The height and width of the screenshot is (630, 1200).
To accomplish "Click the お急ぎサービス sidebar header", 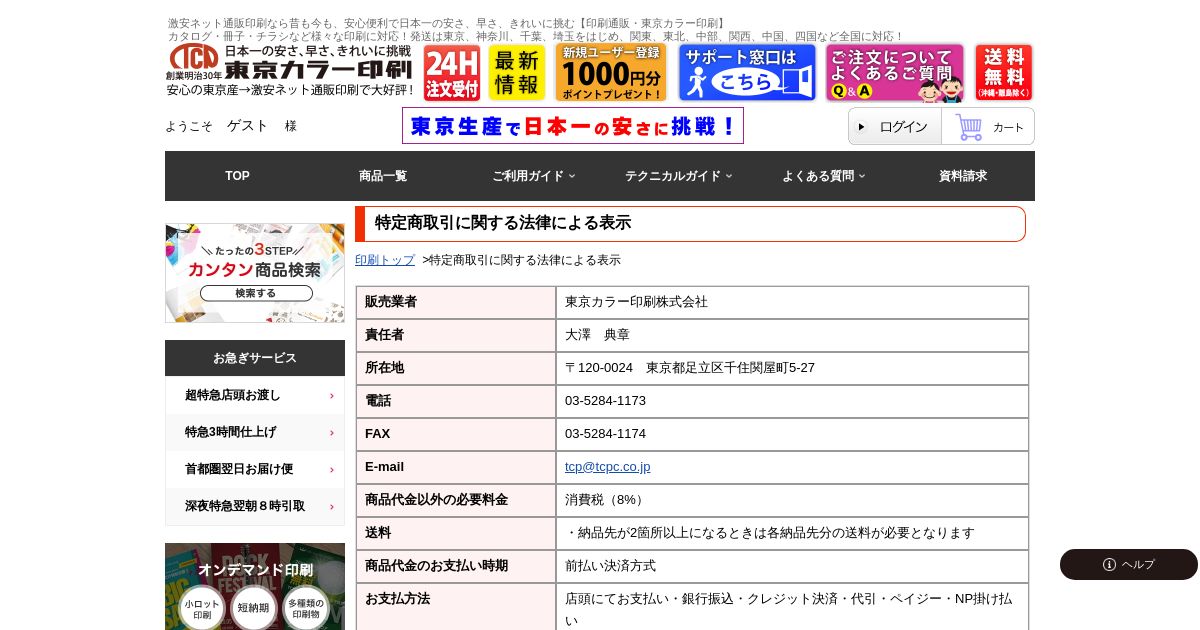I will 255,358.
